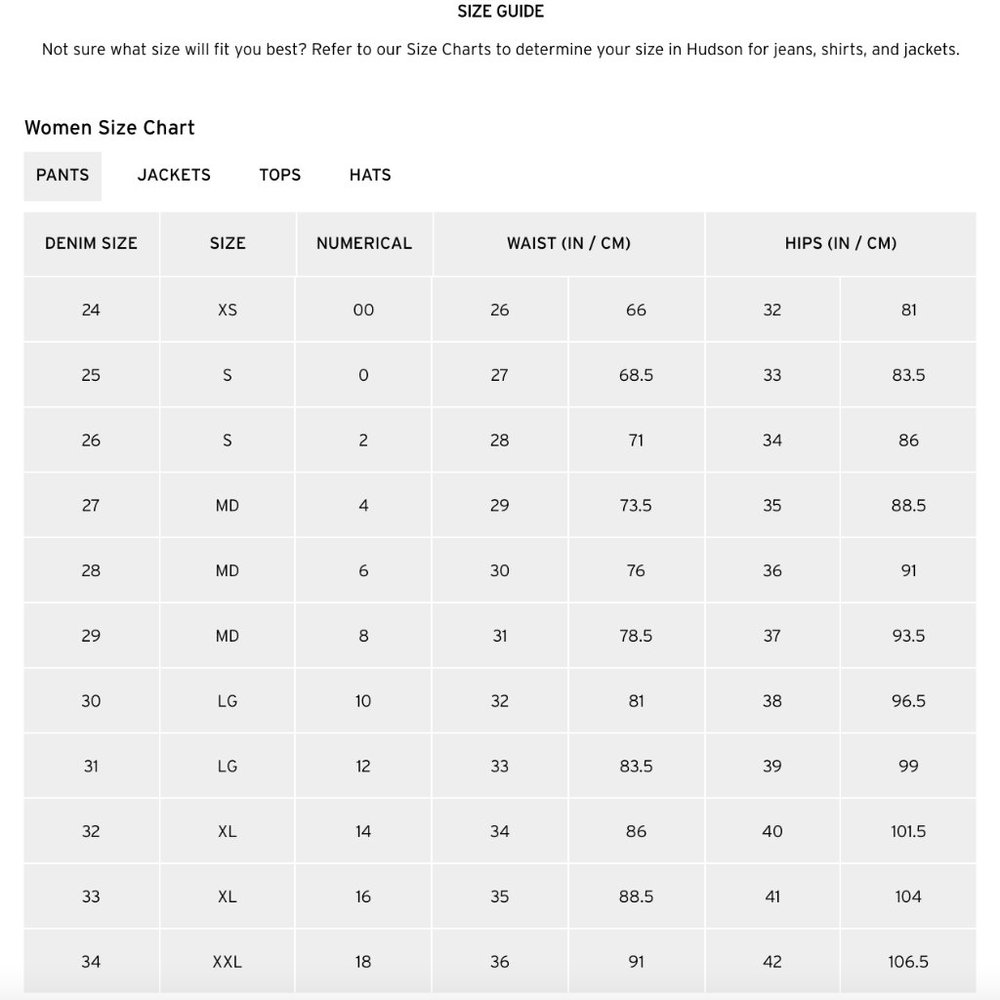Click the DENIM SIZE column header

[91, 244]
